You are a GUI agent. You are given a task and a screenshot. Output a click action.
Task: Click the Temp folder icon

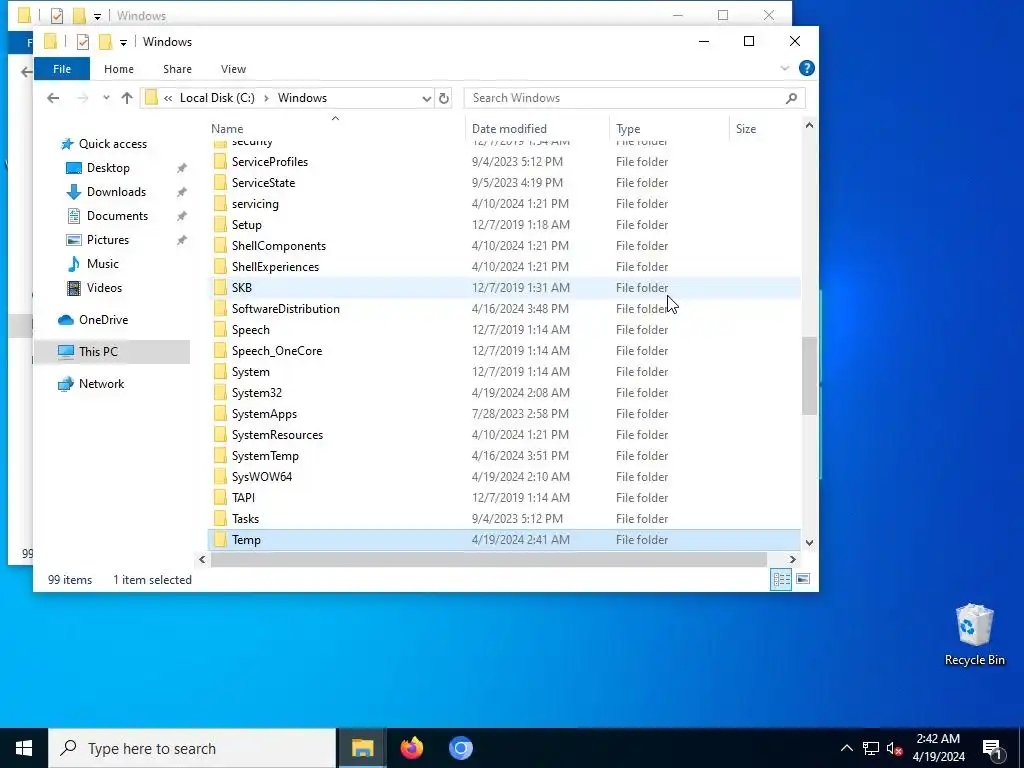point(221,539)
